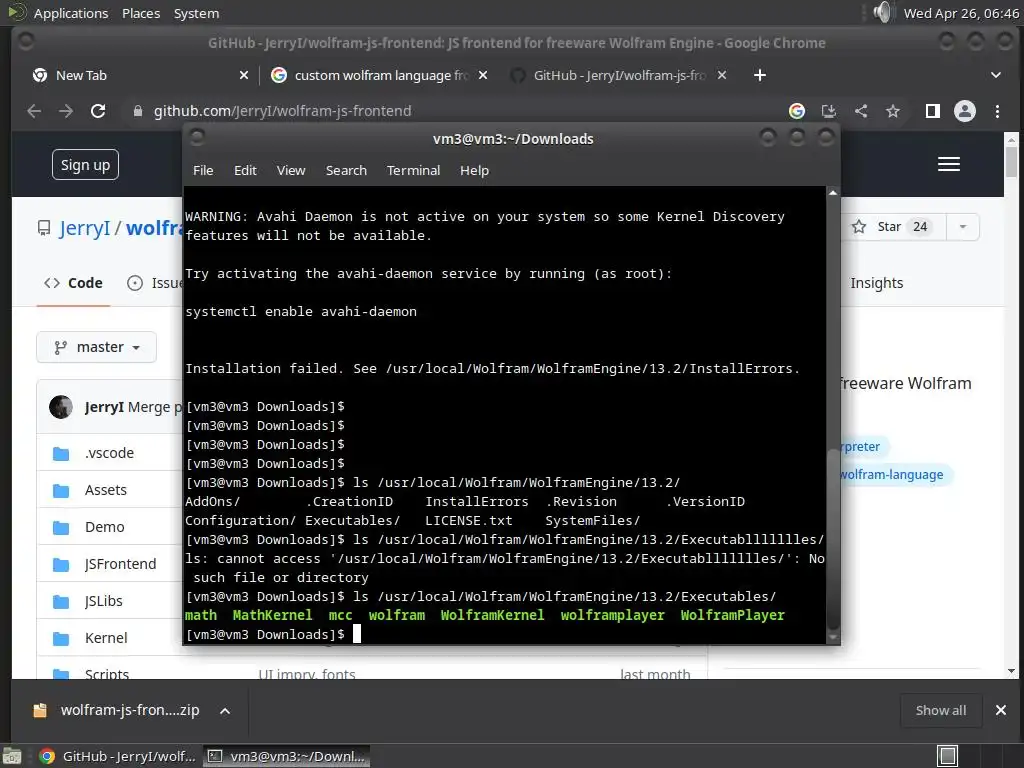Click the Star icon on the repository
Screen dimensions: 1024x768
(x=859, y=227)
